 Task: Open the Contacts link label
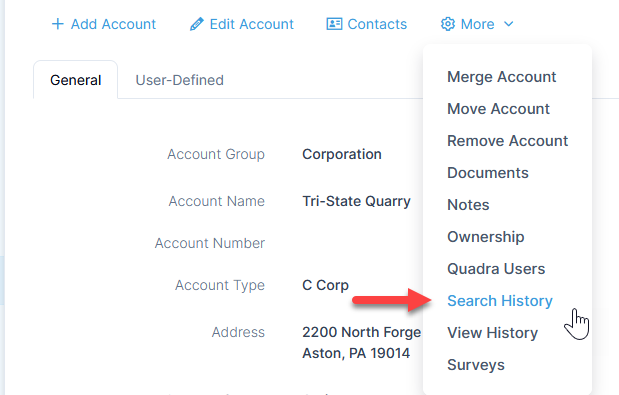[x=377, y=24]
